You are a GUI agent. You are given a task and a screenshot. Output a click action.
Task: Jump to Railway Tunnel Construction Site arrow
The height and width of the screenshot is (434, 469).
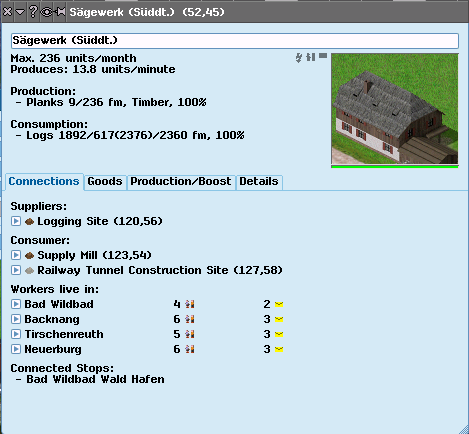[x=16, y=270]
